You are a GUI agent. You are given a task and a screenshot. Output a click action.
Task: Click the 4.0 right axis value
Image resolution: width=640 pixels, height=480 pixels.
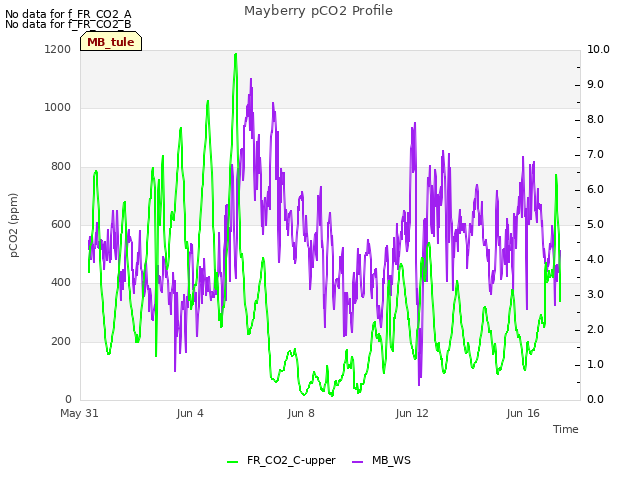596,260
